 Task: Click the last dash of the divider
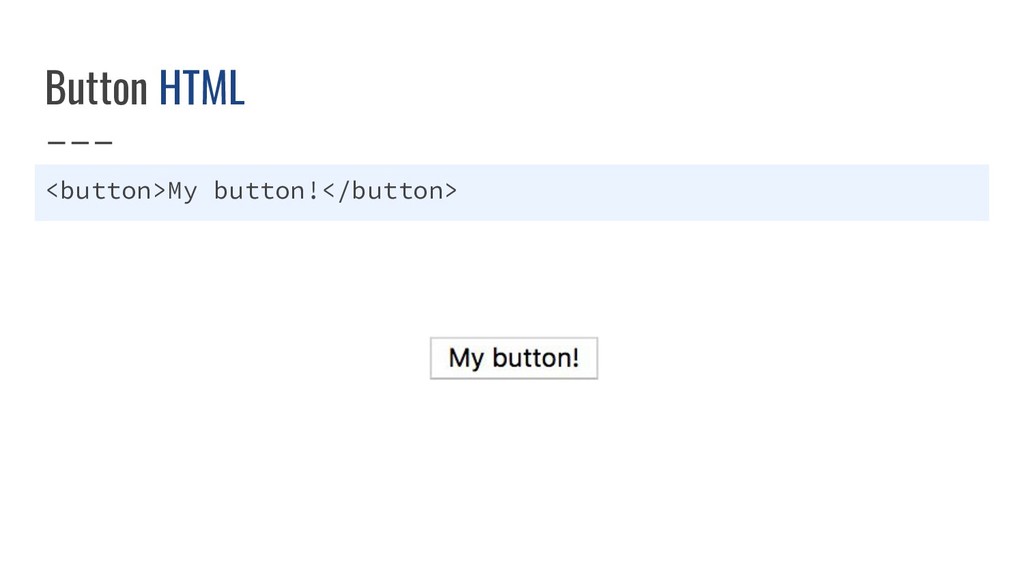[104, 142]
